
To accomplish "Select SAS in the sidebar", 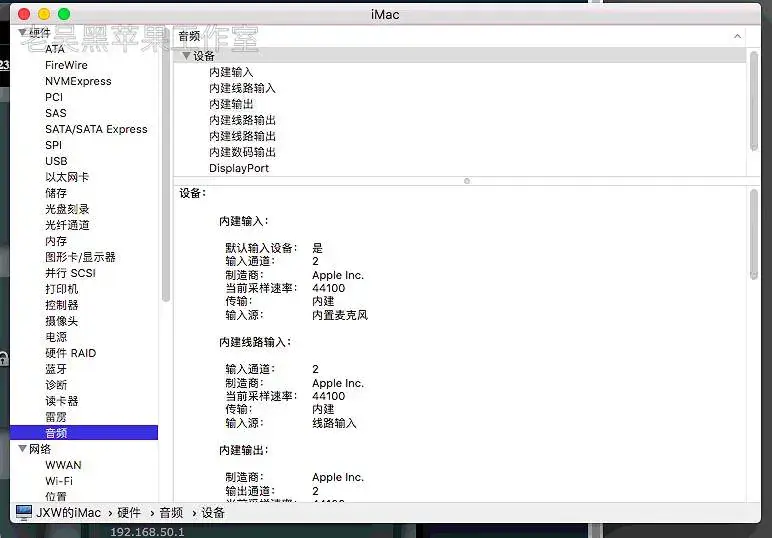I will point(55,113).
